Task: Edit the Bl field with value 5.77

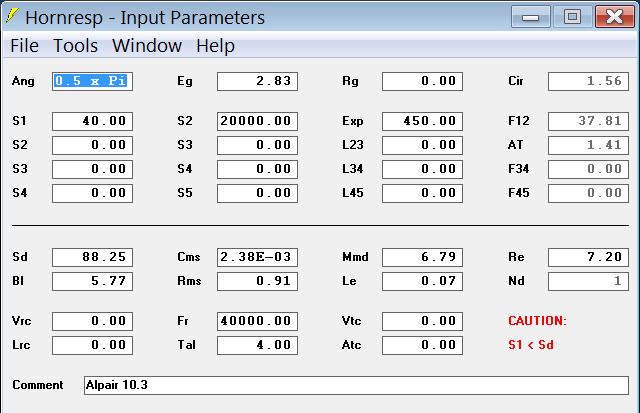Action: [92, 281]
